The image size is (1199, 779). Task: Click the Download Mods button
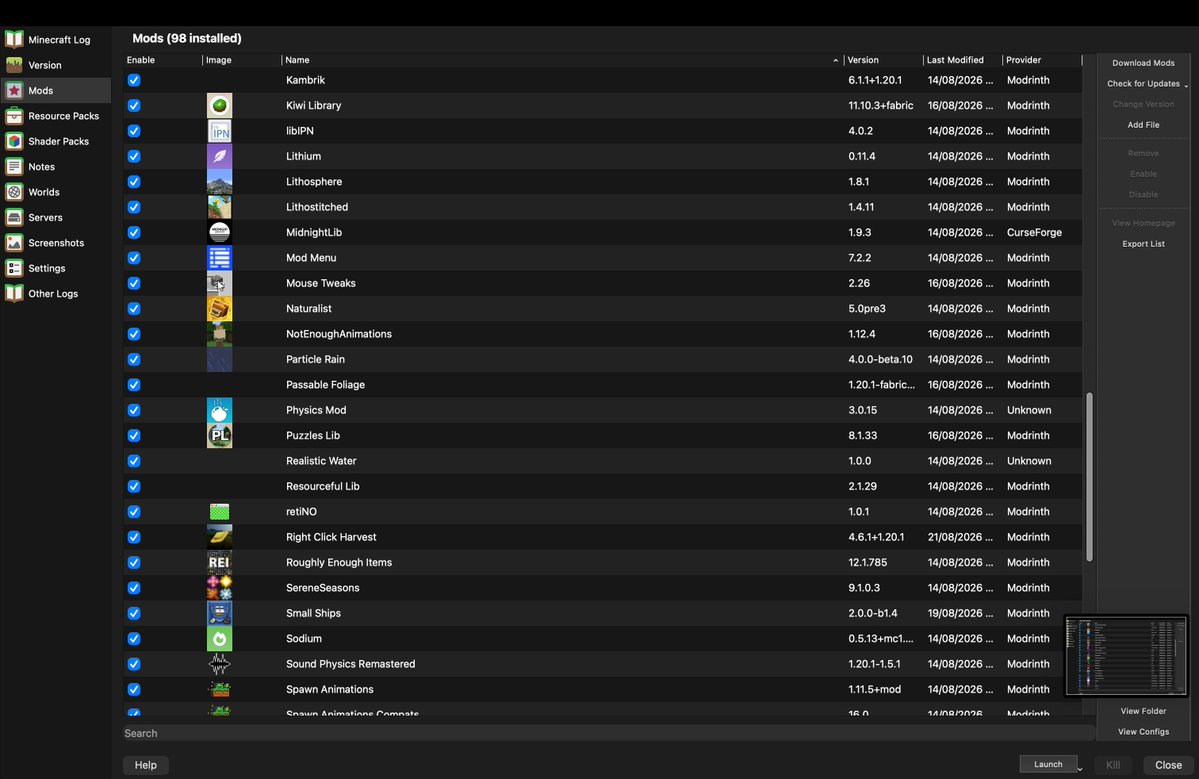1143,63
